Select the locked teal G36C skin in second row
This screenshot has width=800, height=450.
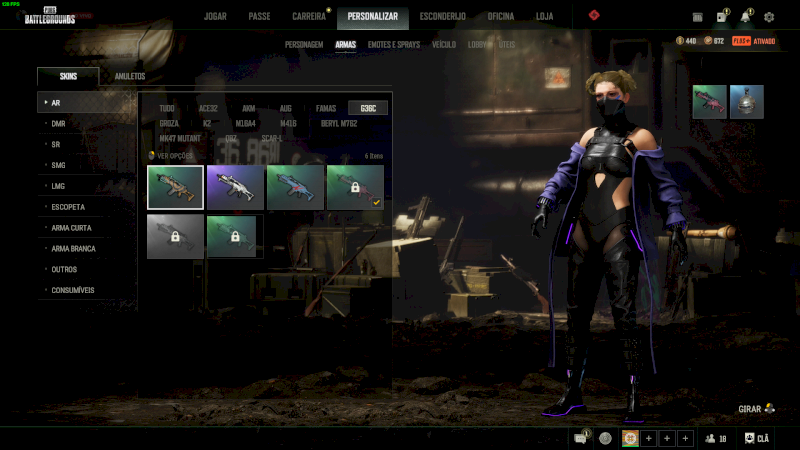(235, 236)
